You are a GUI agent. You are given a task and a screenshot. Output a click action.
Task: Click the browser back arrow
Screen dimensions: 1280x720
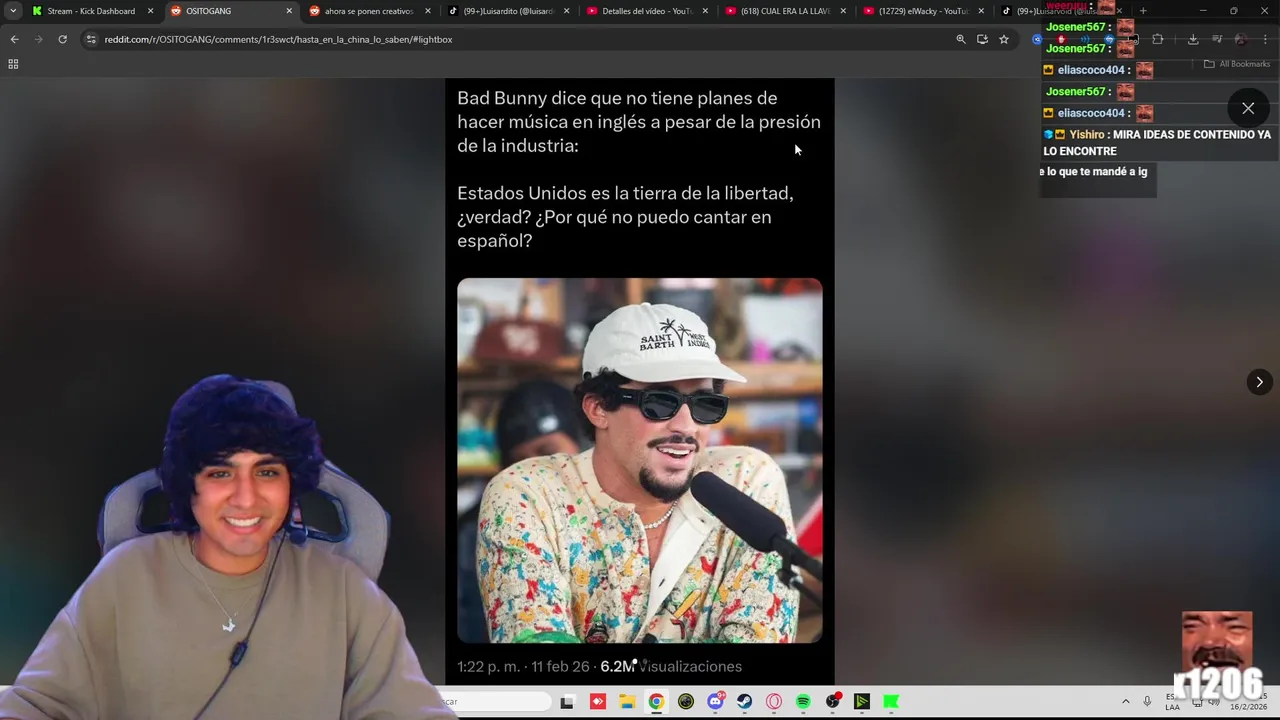pos(14,39)
